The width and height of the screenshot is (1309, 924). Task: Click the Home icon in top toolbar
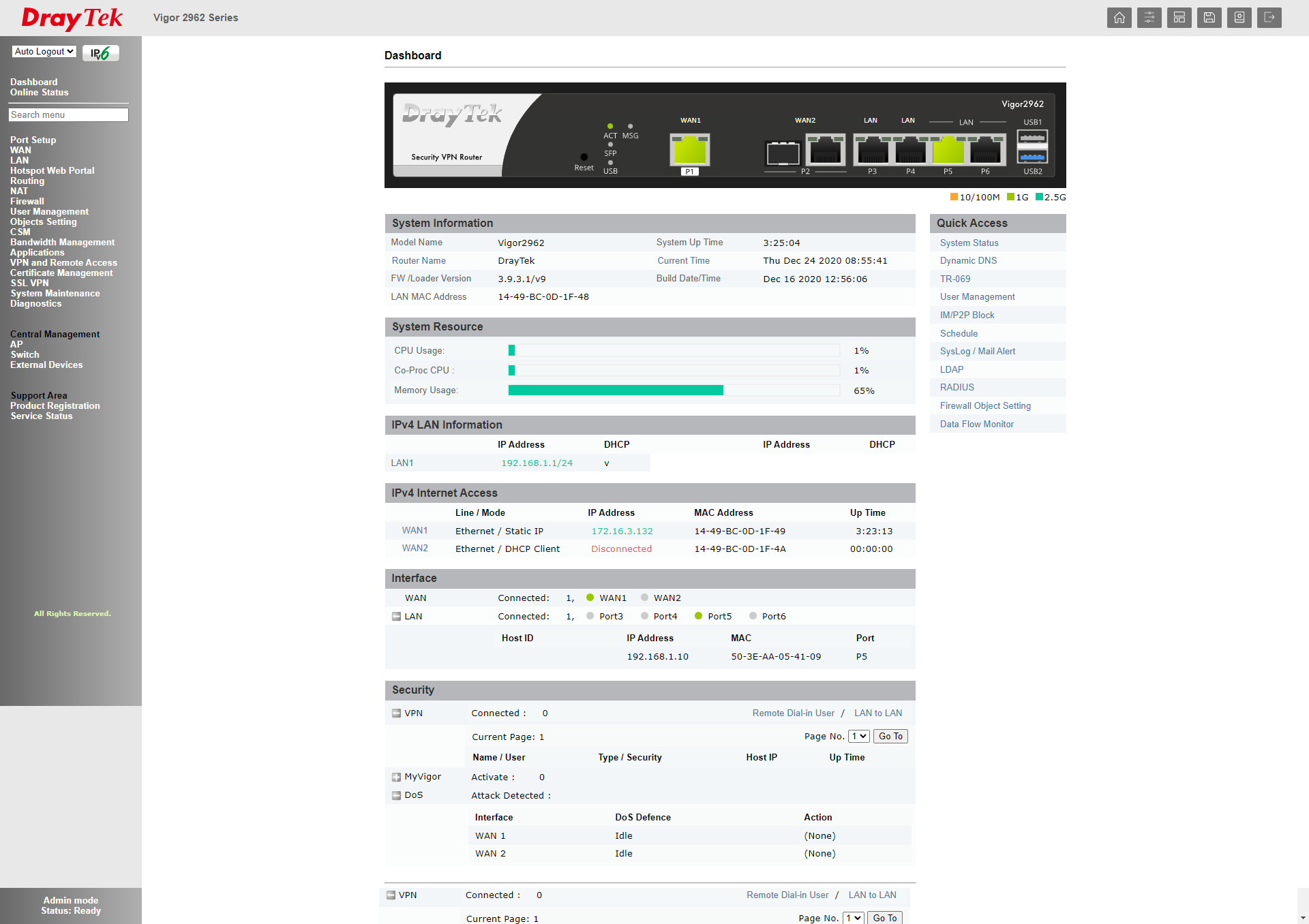(1119, 18)
